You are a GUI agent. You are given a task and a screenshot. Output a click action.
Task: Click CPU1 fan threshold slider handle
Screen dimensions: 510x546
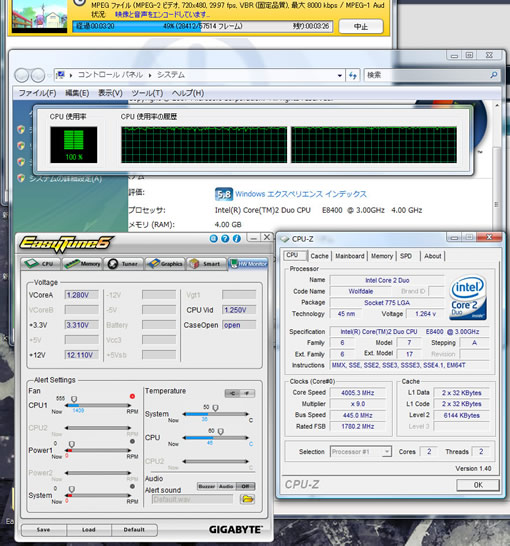tap(74, 399)
